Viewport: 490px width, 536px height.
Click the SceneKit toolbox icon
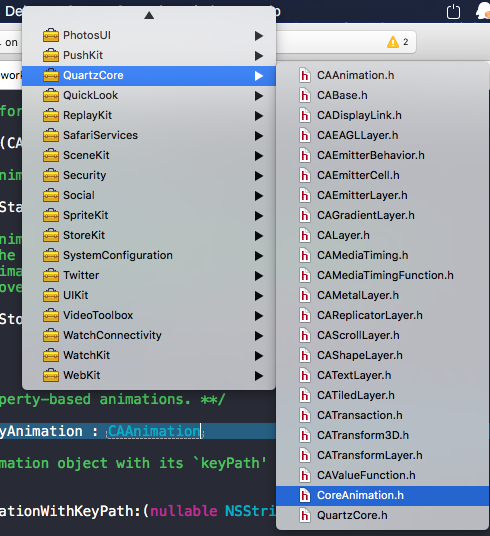click(x=51, y=156)
